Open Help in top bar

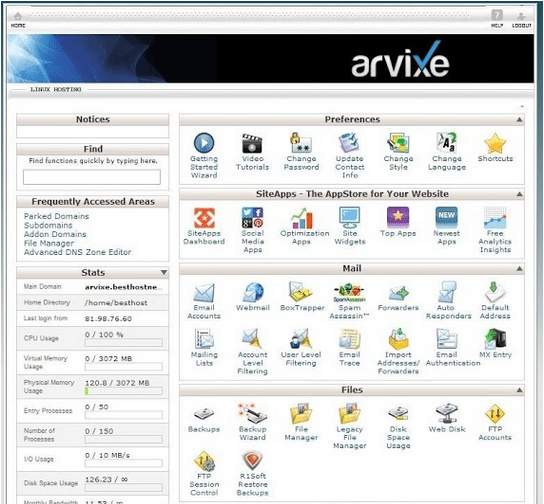497,19
